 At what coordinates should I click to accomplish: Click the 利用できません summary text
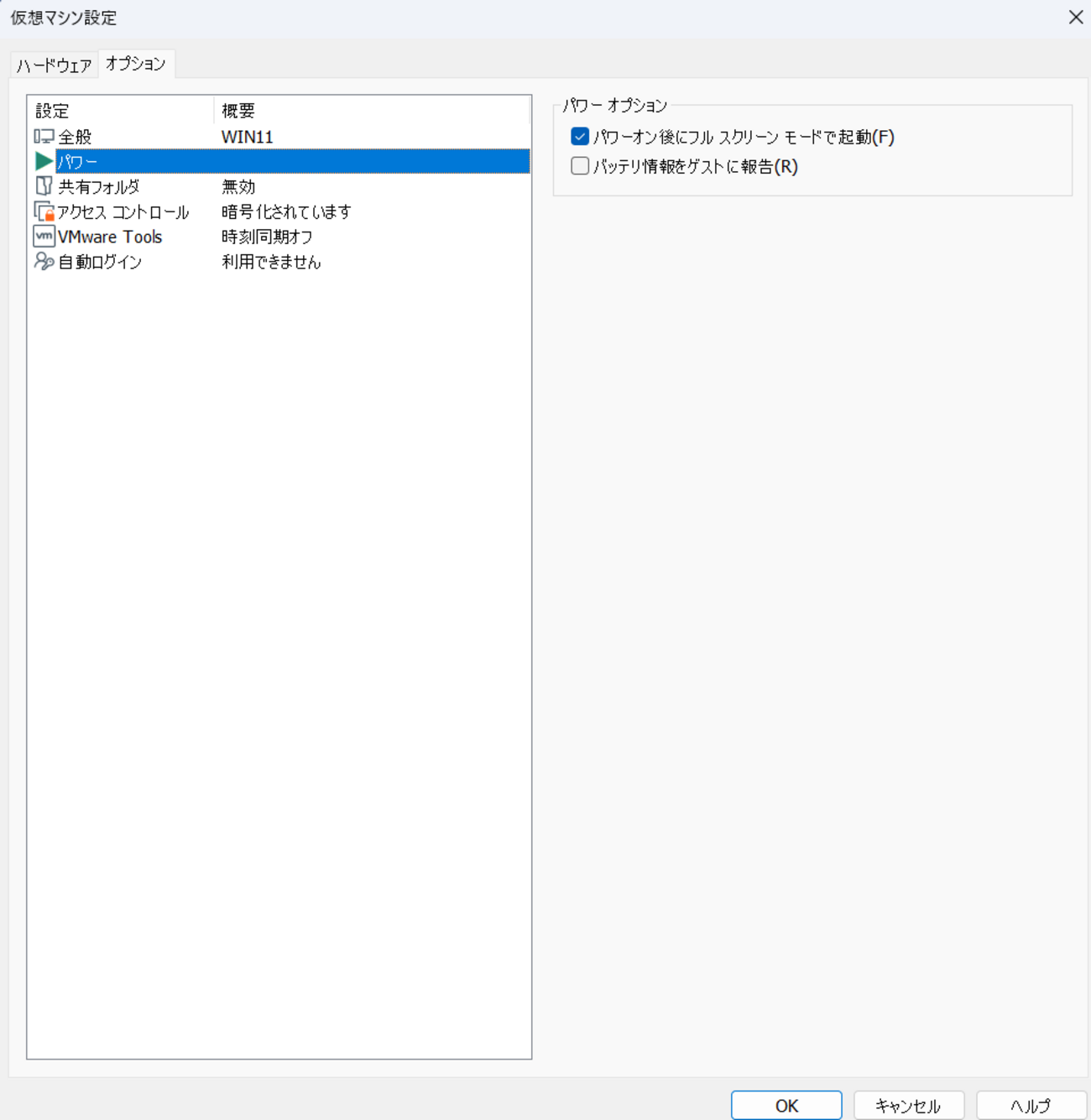[271, 263]
